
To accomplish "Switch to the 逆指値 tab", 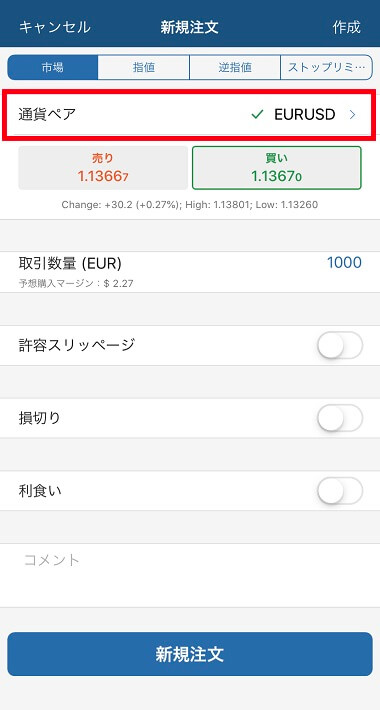I will tap(235, 67).
